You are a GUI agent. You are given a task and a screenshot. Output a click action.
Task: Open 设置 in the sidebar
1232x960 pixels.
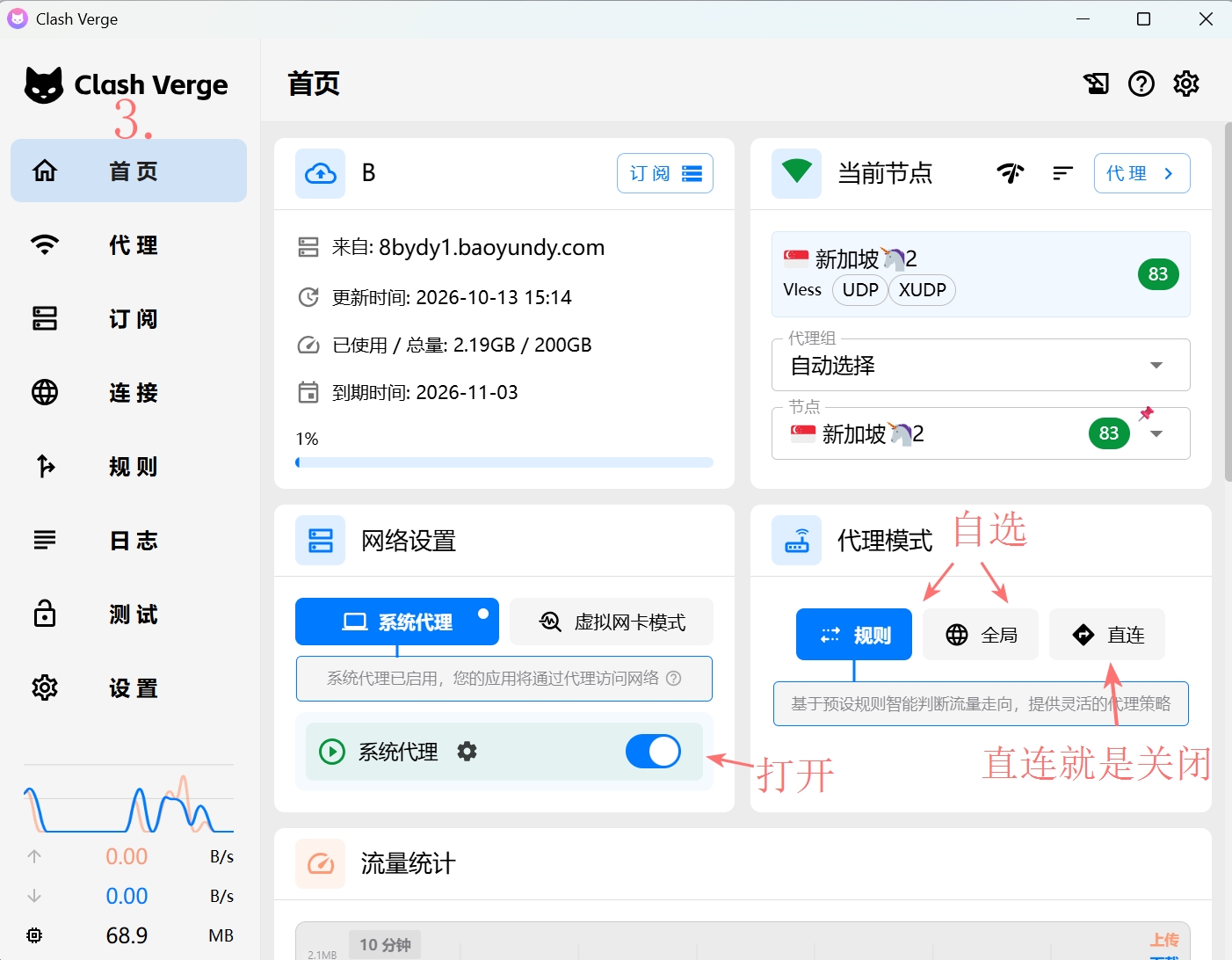pos(128,687)
